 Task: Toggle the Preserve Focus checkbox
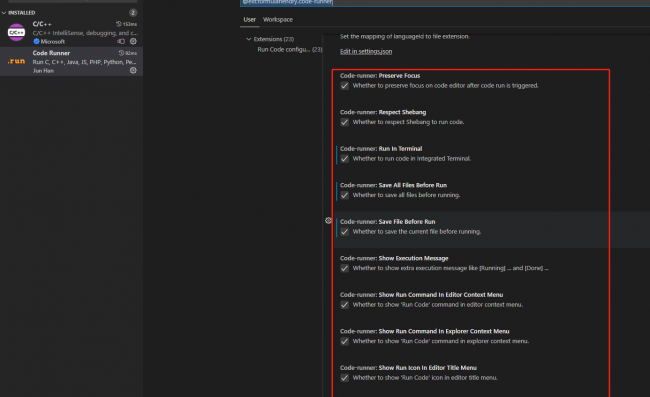[x=344, y=86]
